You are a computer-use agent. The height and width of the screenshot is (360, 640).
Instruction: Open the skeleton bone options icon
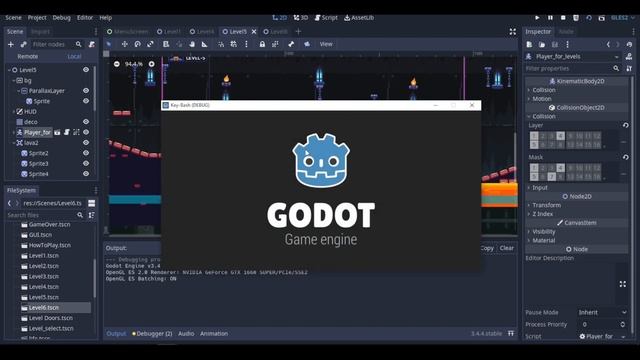tap(291, 44)
